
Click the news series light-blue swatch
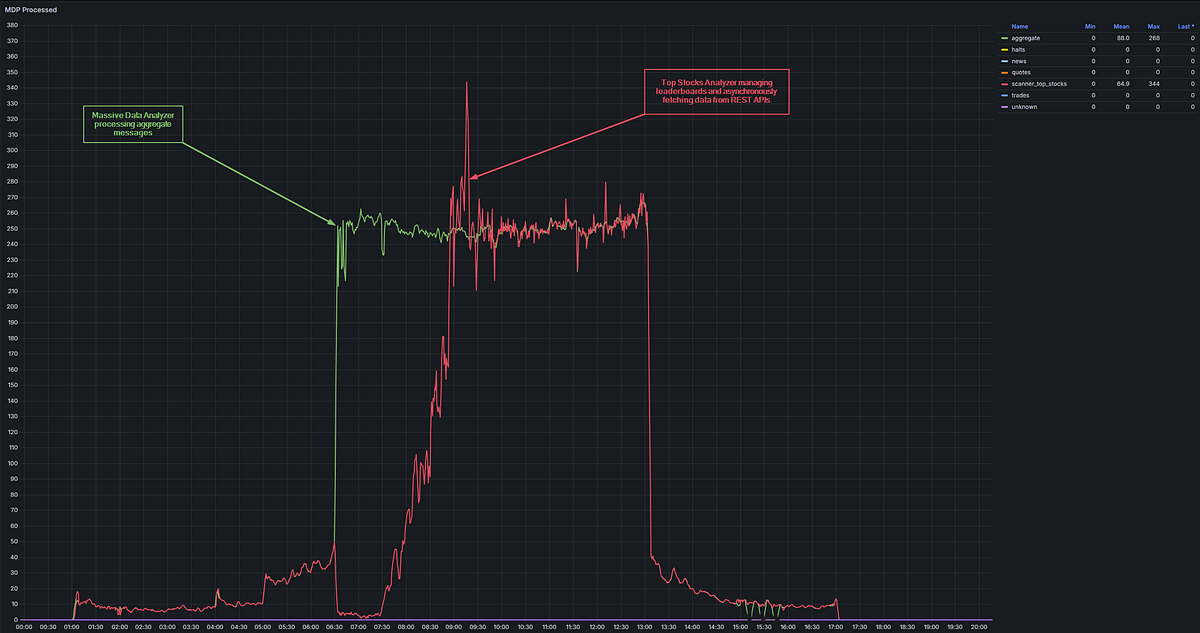(x=1004, y=61)
